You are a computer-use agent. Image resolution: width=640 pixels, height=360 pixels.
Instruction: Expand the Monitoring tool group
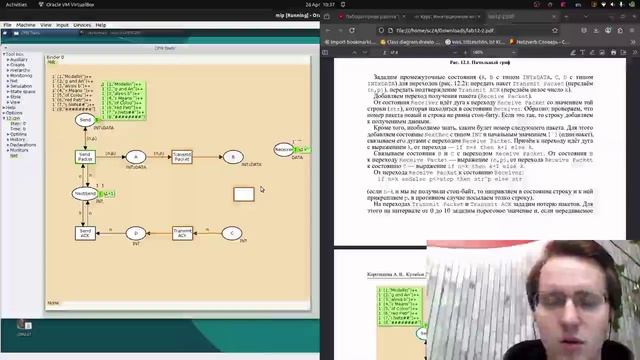point(8,76)
